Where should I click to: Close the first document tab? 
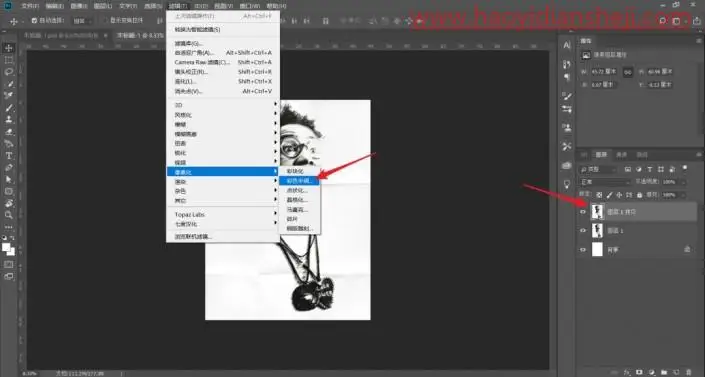tap(106, 35)
